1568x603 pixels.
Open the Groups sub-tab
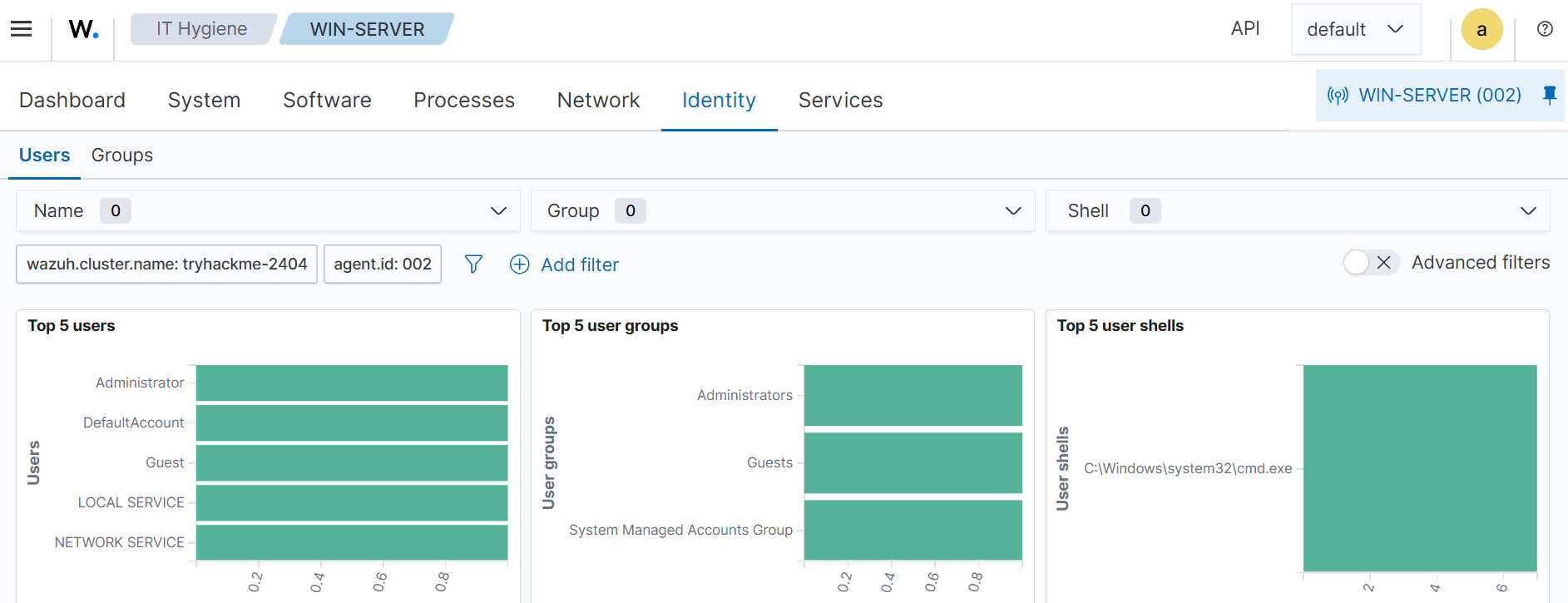[x=122, y=156]
